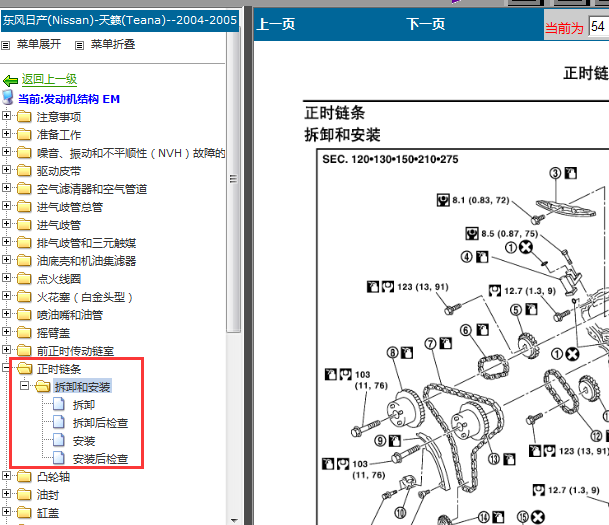
Task: Select the 正时链条 folder label
Action: (59, 369)
